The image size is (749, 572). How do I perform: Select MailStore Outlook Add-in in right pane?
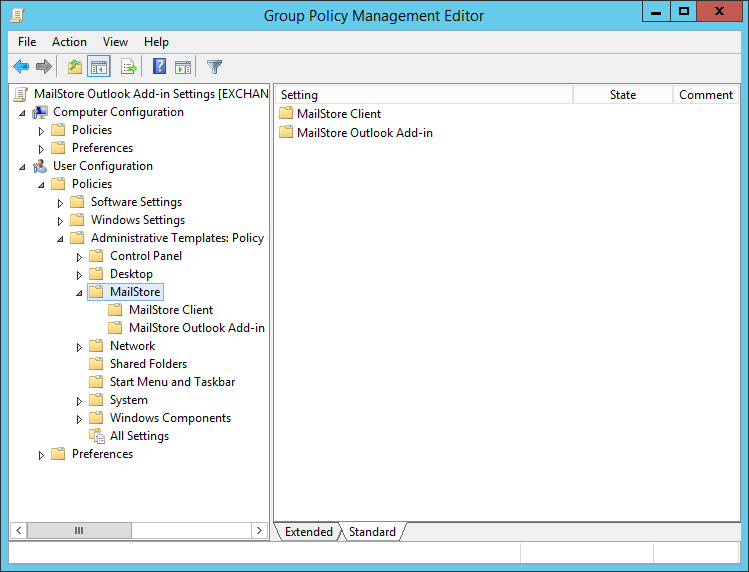pos(364,132)
